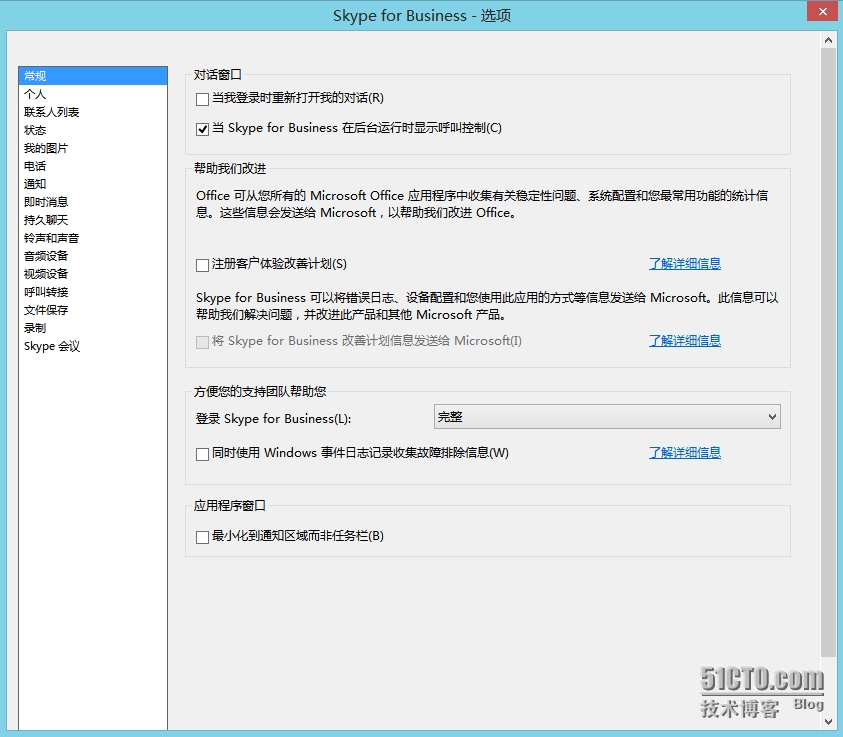Open 了解详细信息 link beside 注册客户体验改善计划

pos(684,264)
